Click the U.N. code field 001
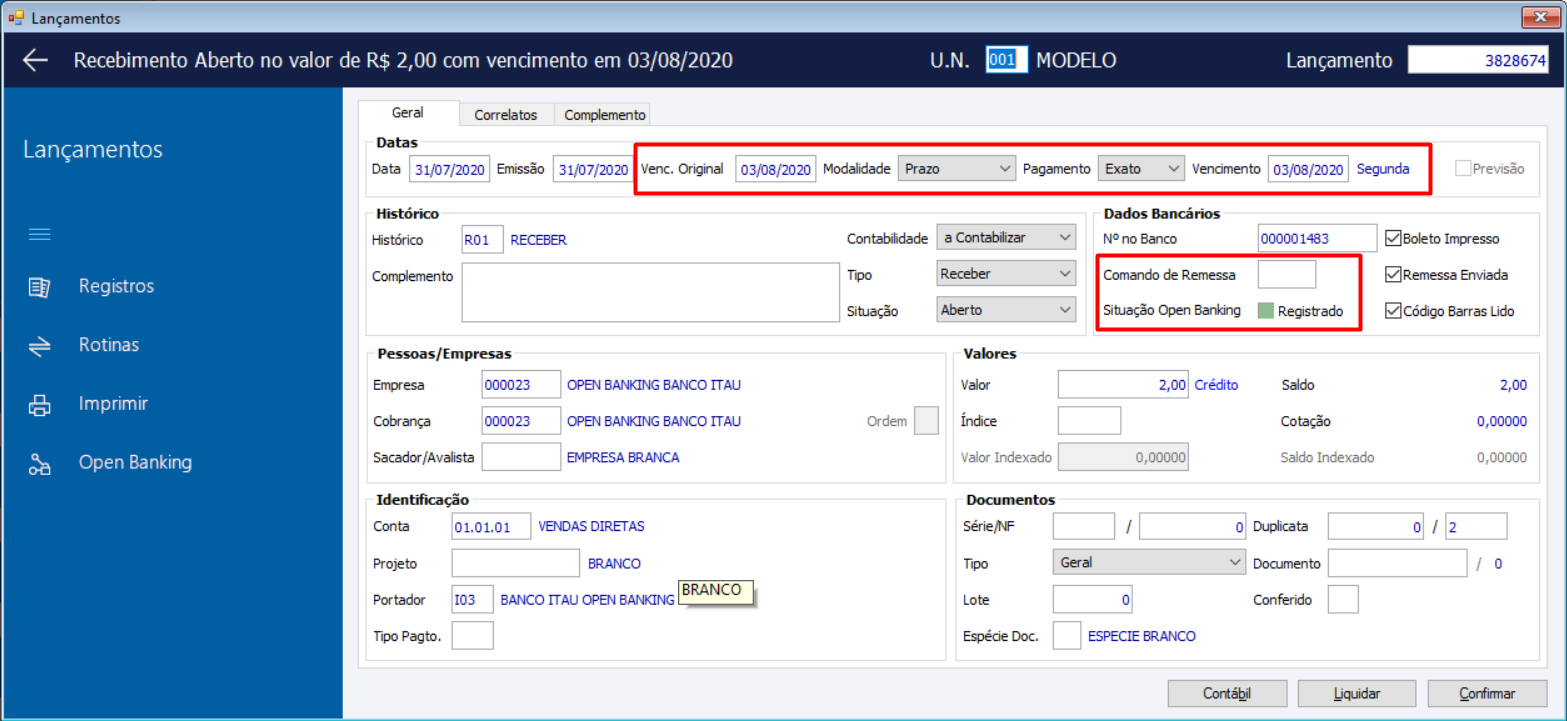The image size is (1567, 721). click(1006, 60)
